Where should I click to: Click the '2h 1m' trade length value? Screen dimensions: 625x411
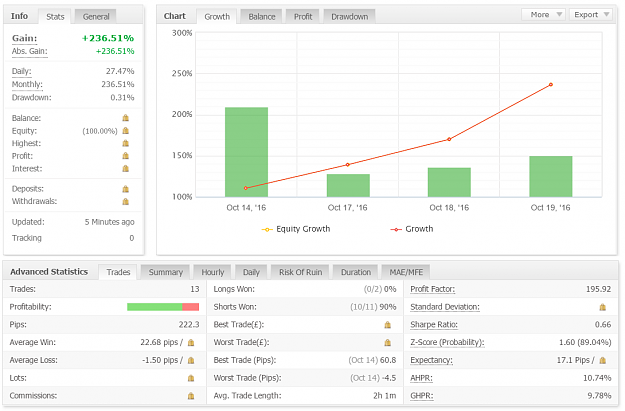click(385, 396)
